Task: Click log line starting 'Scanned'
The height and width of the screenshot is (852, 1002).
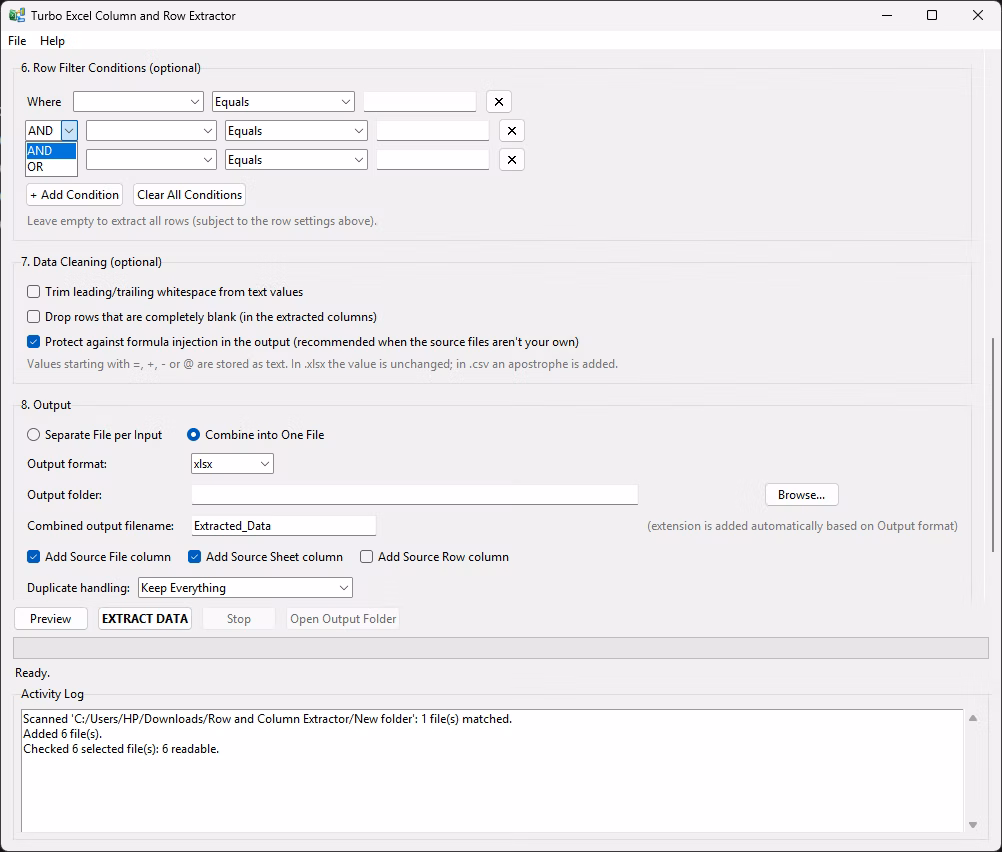Action: coord(268,719)
